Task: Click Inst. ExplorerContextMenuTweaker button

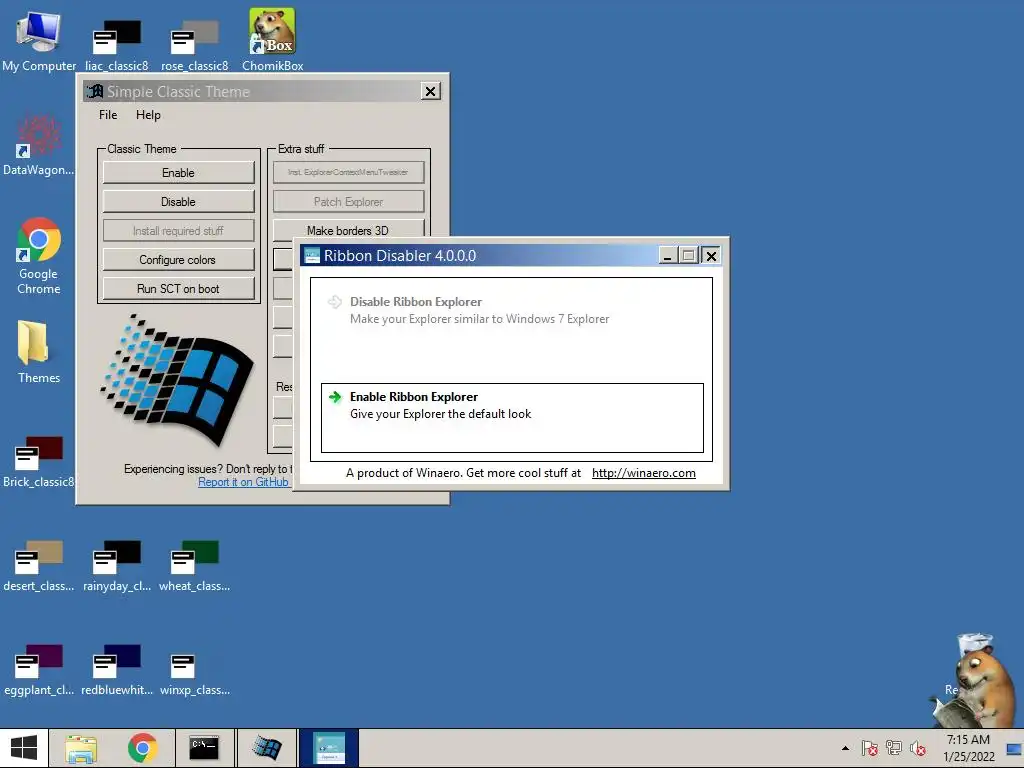Action: pos(348,172)
